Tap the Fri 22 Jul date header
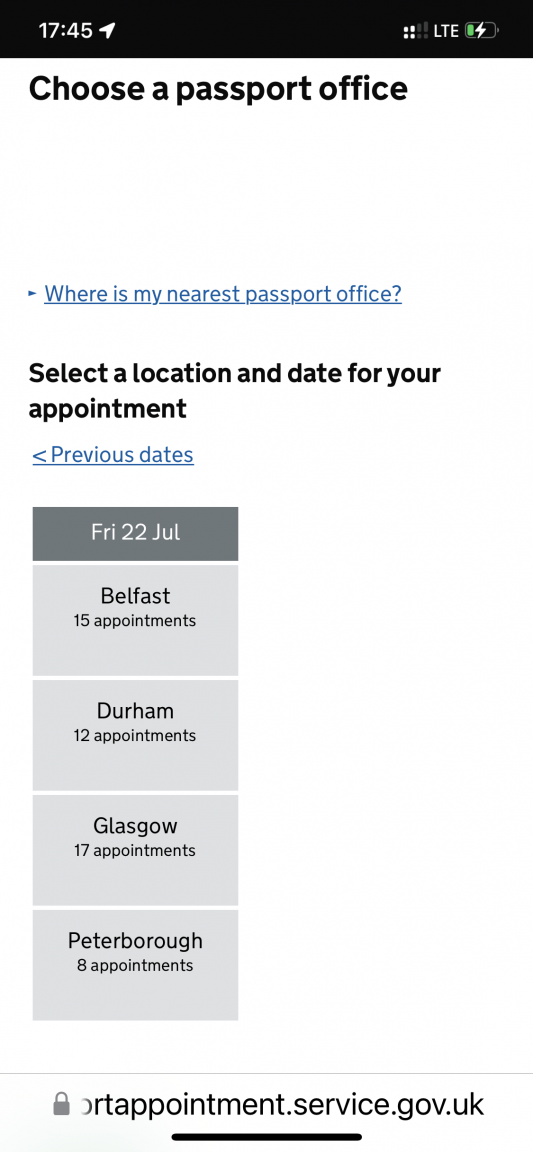The width and height of the screenshot is (533, 1152). pyautogui.click(x=135, y=533)
